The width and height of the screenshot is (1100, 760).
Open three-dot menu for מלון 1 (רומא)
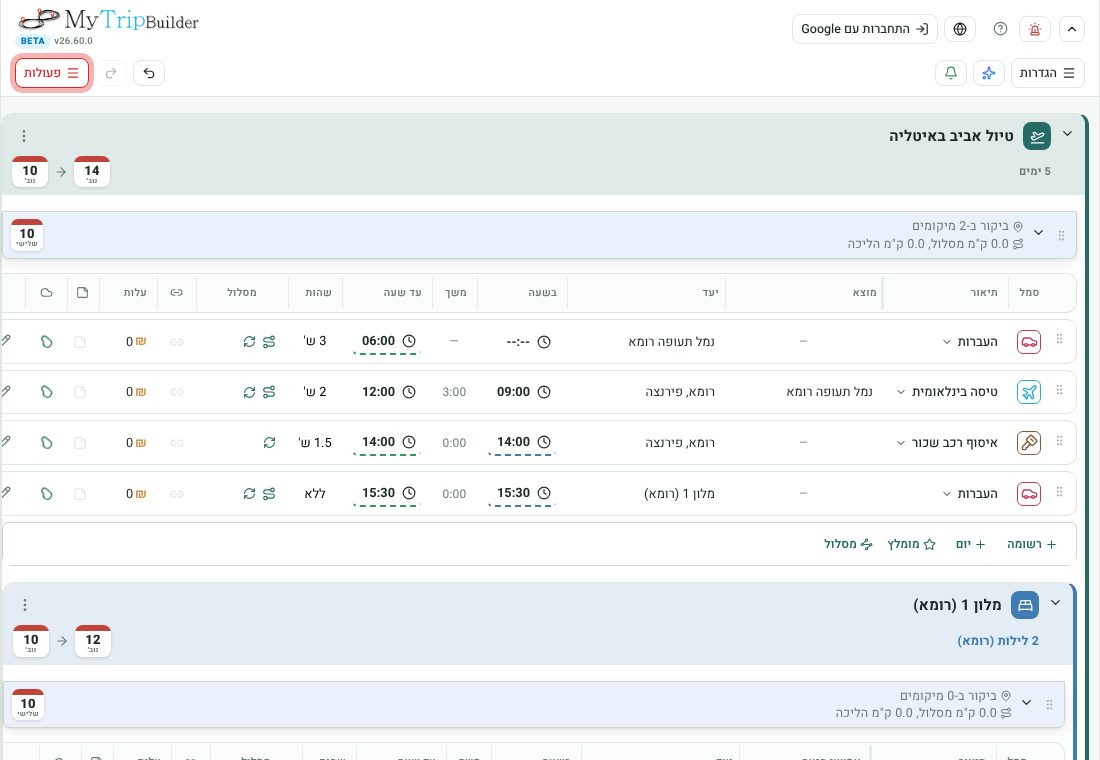[x=25, y=605]
